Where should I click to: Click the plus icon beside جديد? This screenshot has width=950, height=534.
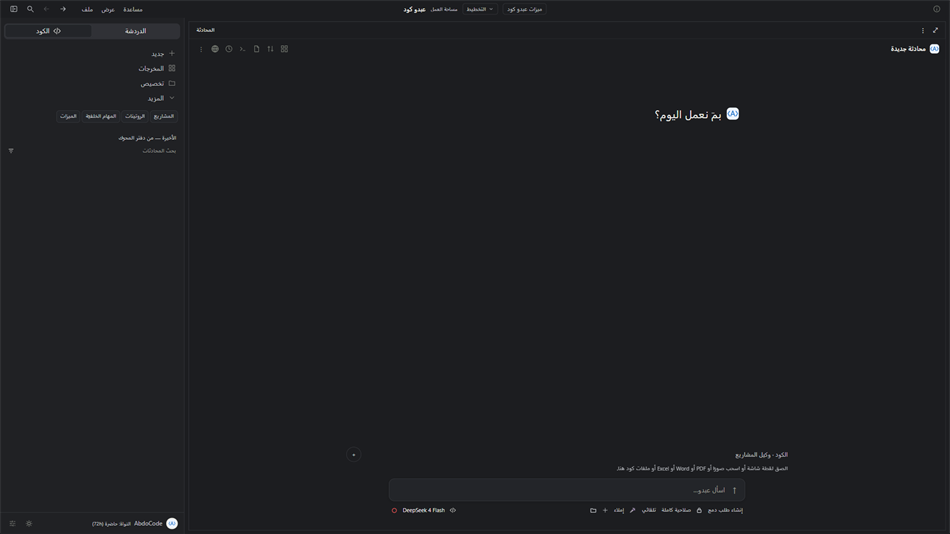tap(172, 53)
